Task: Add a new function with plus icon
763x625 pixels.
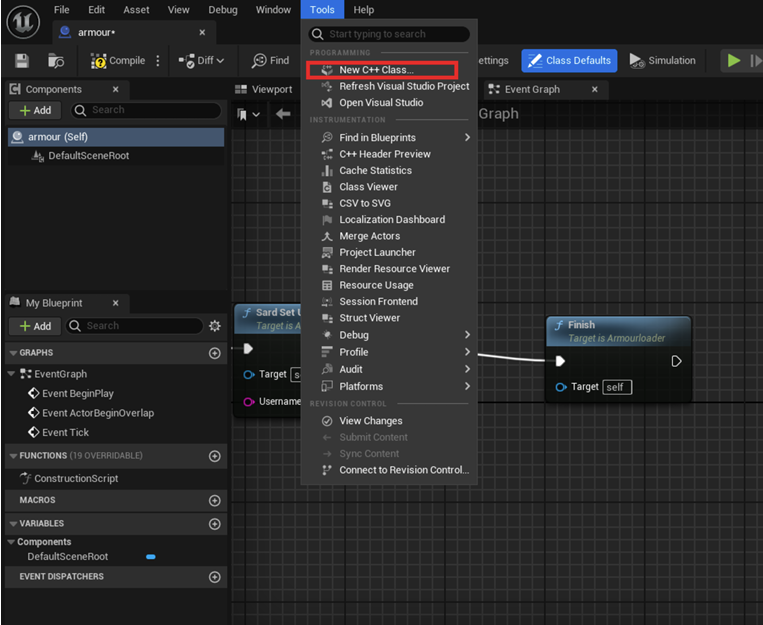Action: (x=215, y=456)
